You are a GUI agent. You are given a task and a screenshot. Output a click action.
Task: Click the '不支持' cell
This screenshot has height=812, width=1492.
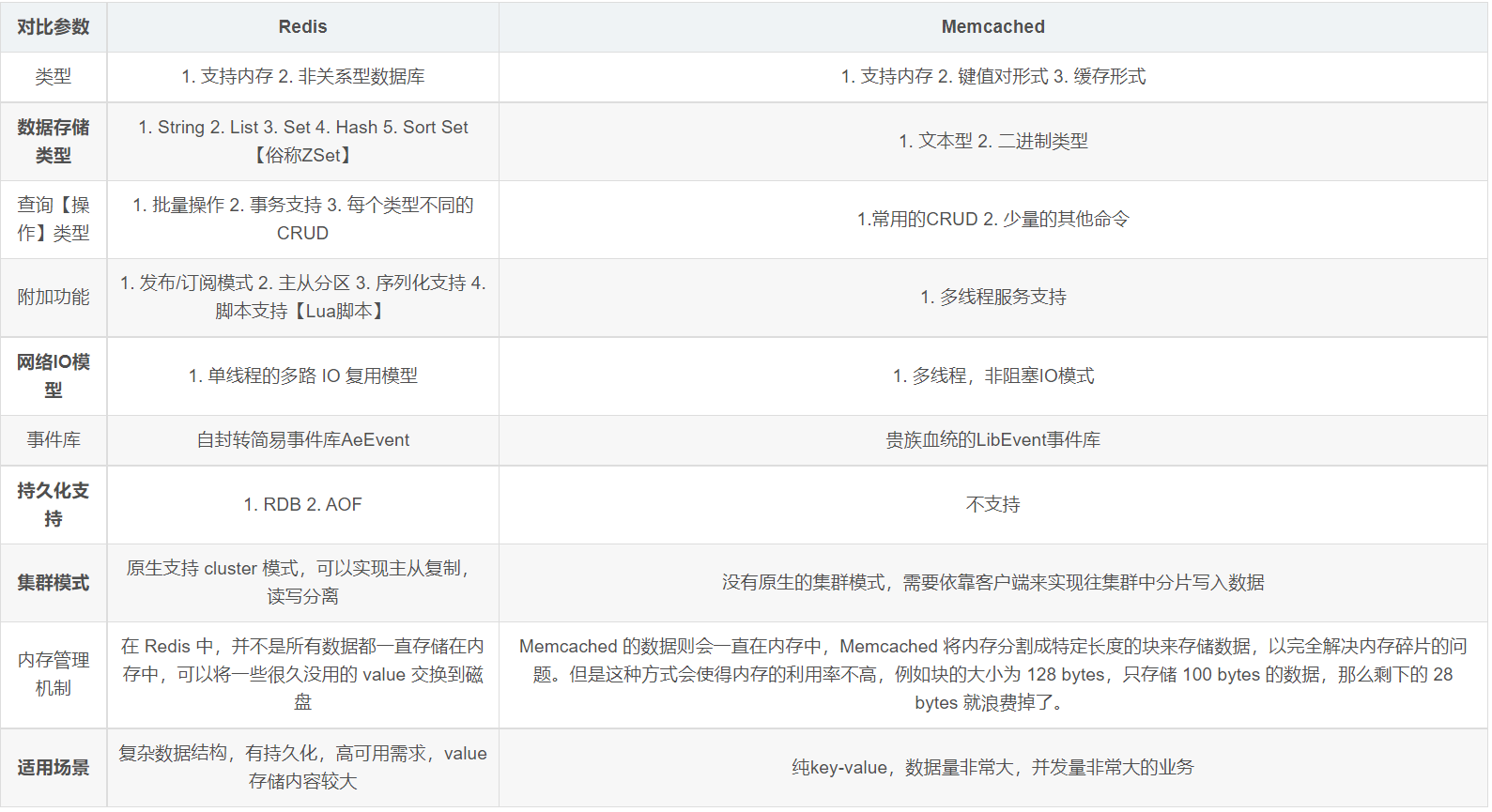click(992, 505)
